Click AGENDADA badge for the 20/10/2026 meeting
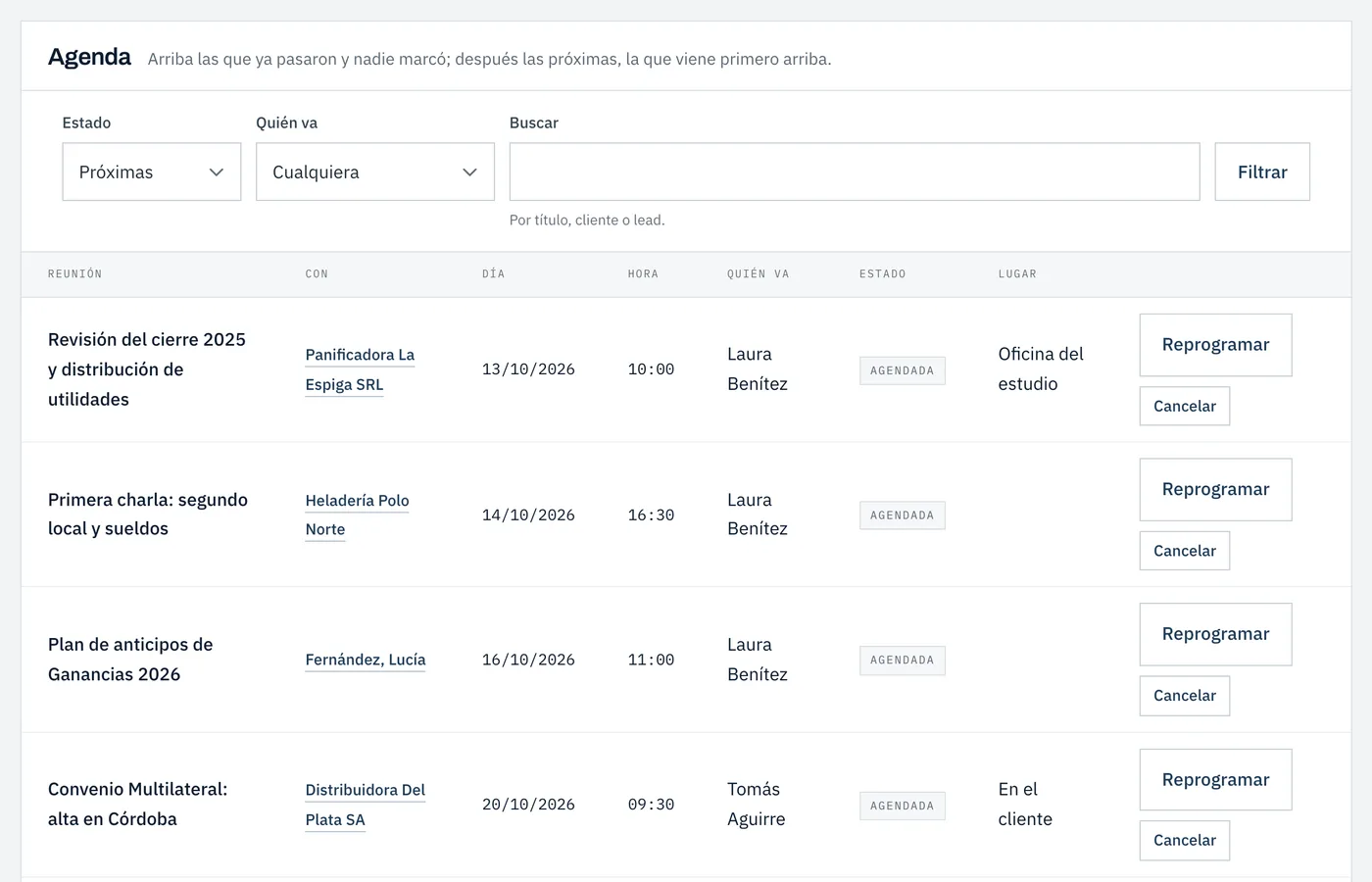 click(903, 806)
